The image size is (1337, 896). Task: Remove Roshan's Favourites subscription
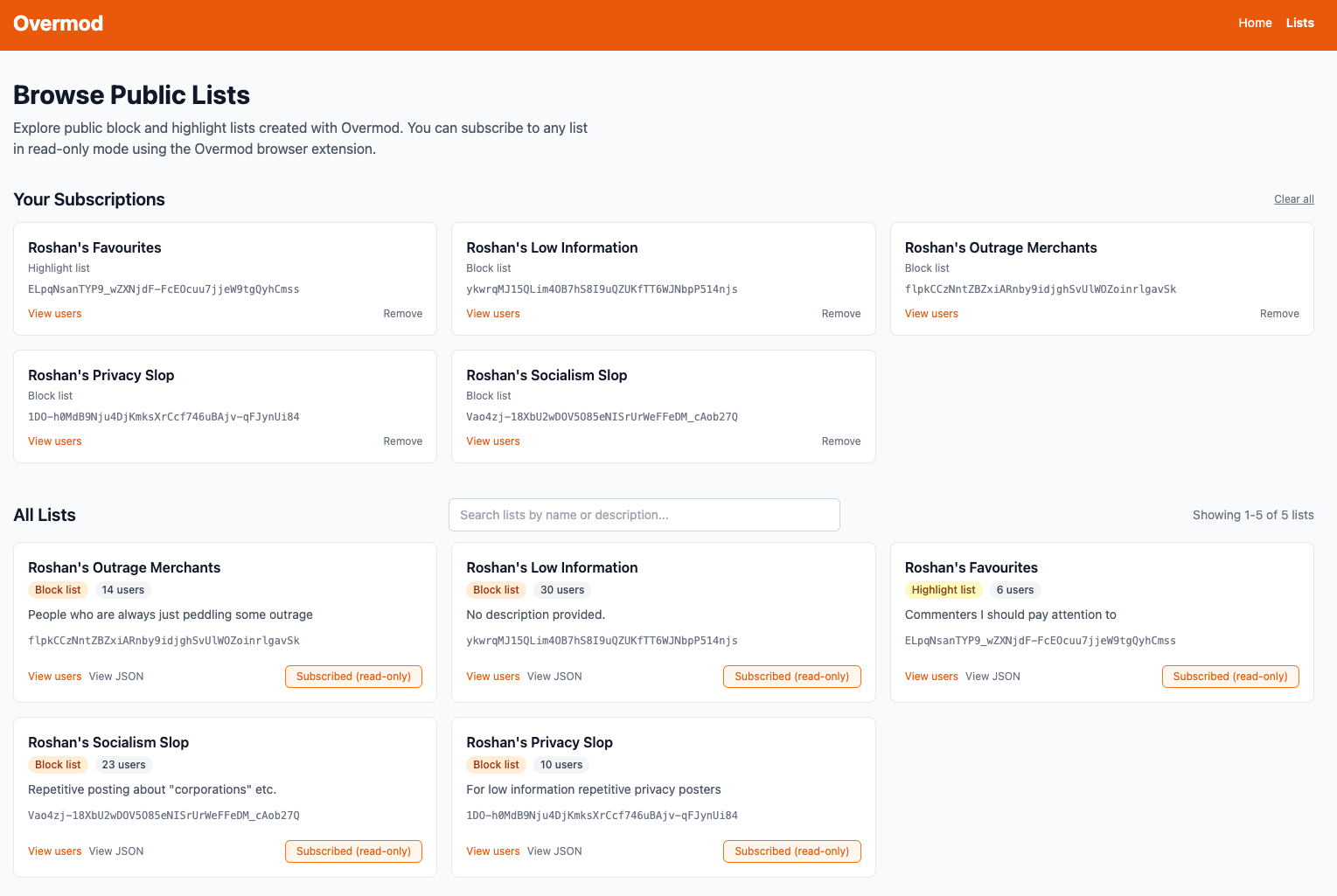point(402,314)
